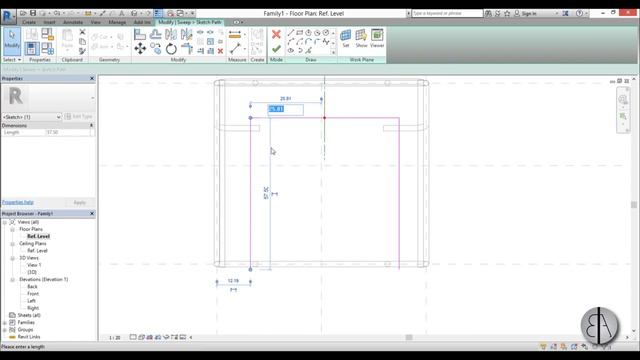Click the Apply button in Properties
Image resolution: width=640 pixels, height=360 pixels.
point(80,202)
